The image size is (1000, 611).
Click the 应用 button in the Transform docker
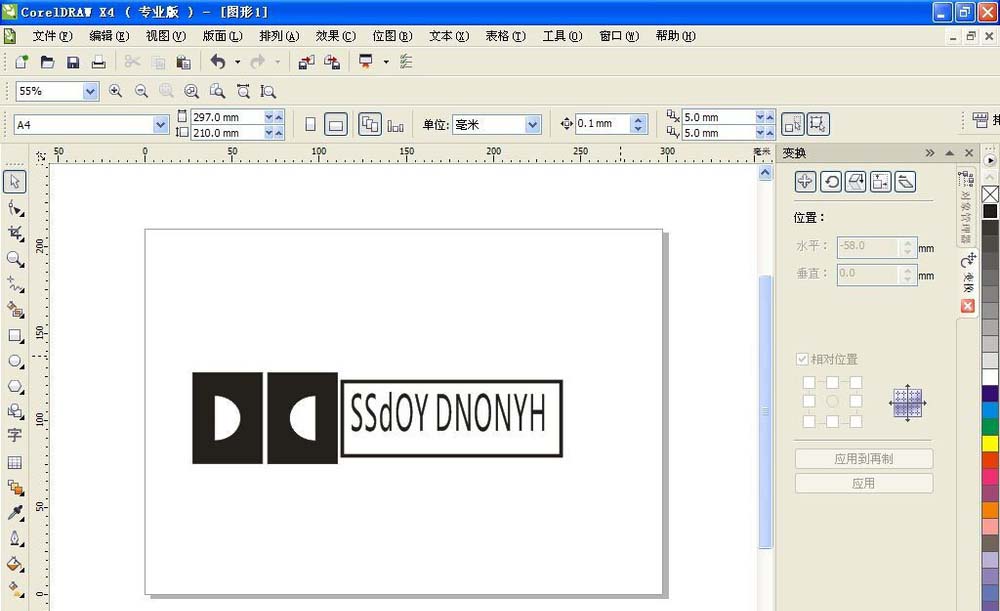863,482
